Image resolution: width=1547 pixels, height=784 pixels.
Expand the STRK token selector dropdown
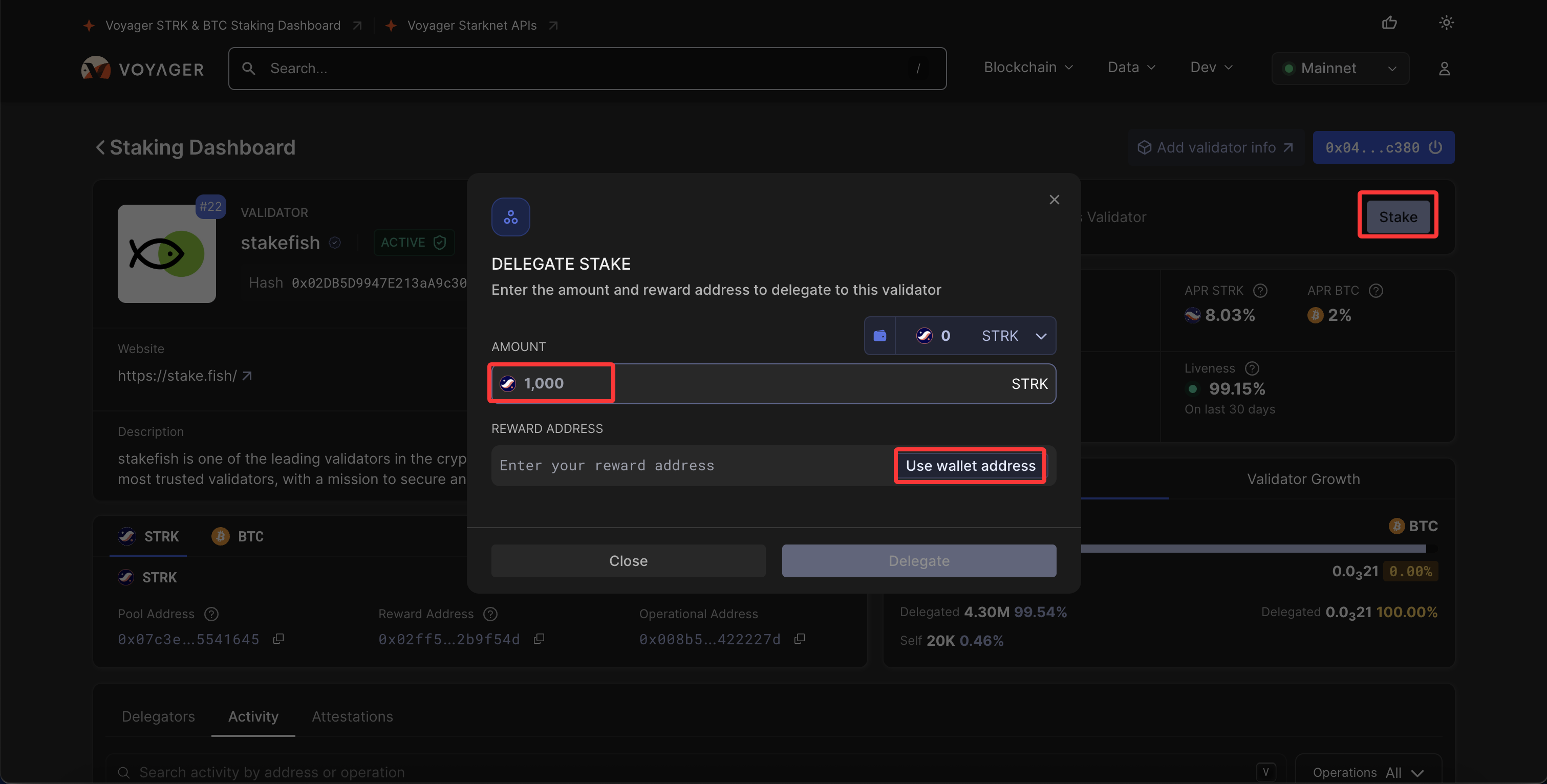(1041, 336)
